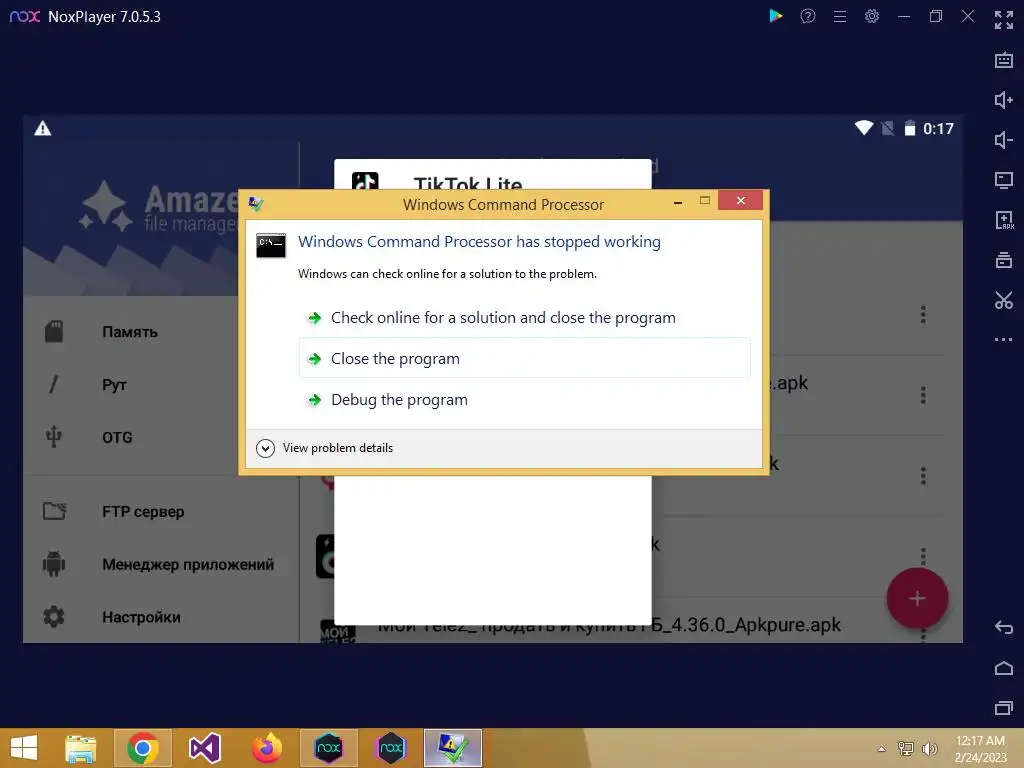
Task: Click second Nox icon in taskbar
Action: point(391,748)
